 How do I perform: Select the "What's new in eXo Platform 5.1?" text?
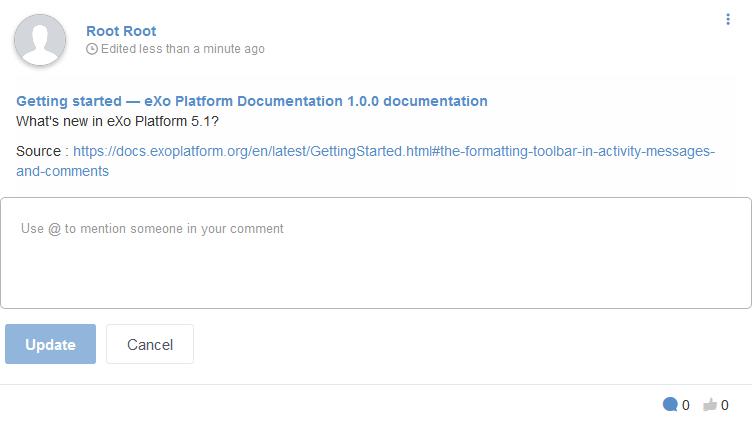(x=118, y=121)
